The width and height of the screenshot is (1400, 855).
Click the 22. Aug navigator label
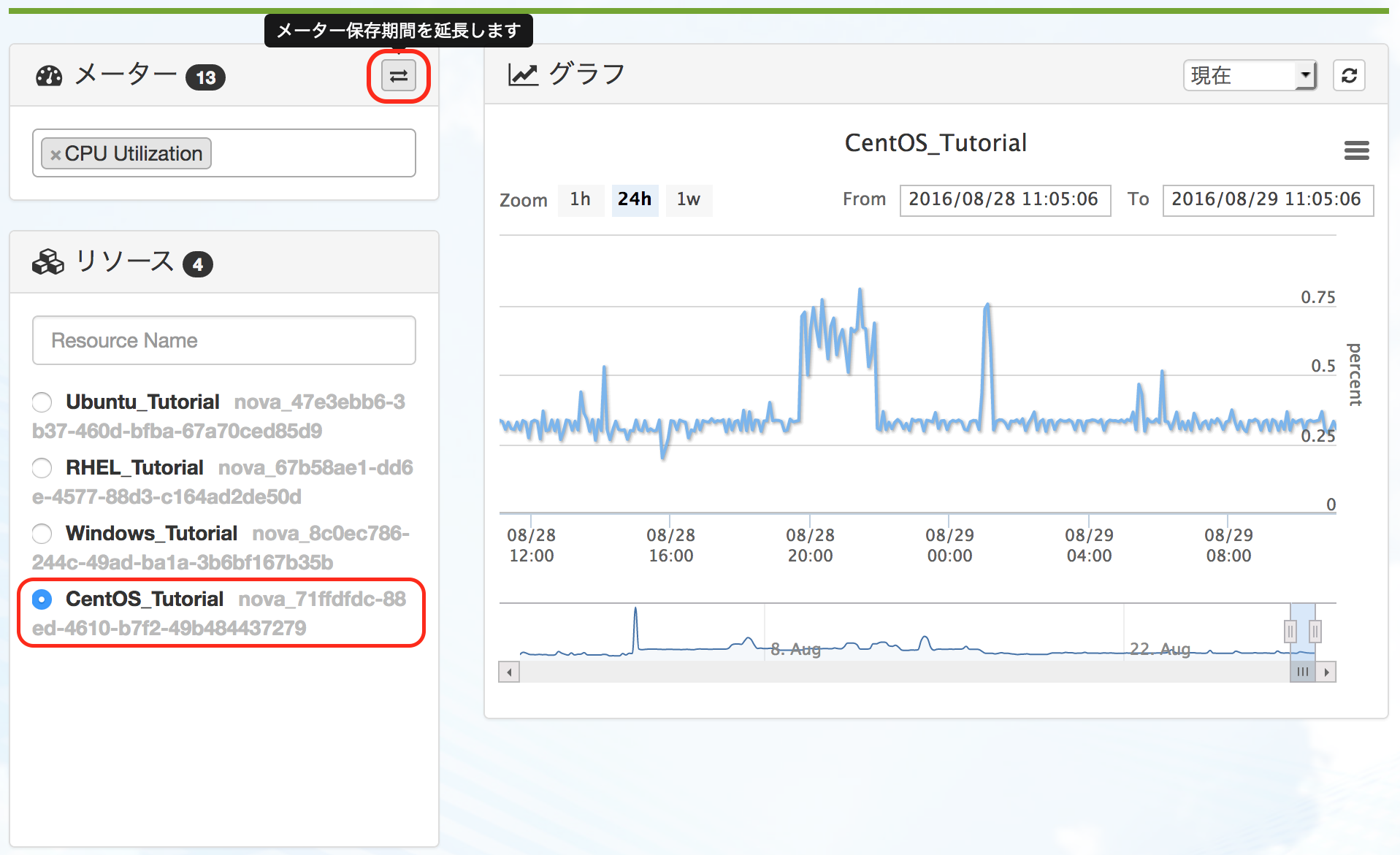click(x=1160, y=649)
